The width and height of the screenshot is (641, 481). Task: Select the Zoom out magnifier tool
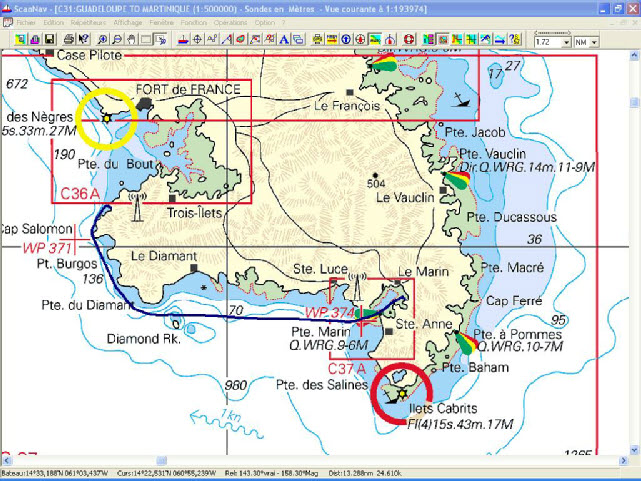[118, 41]
